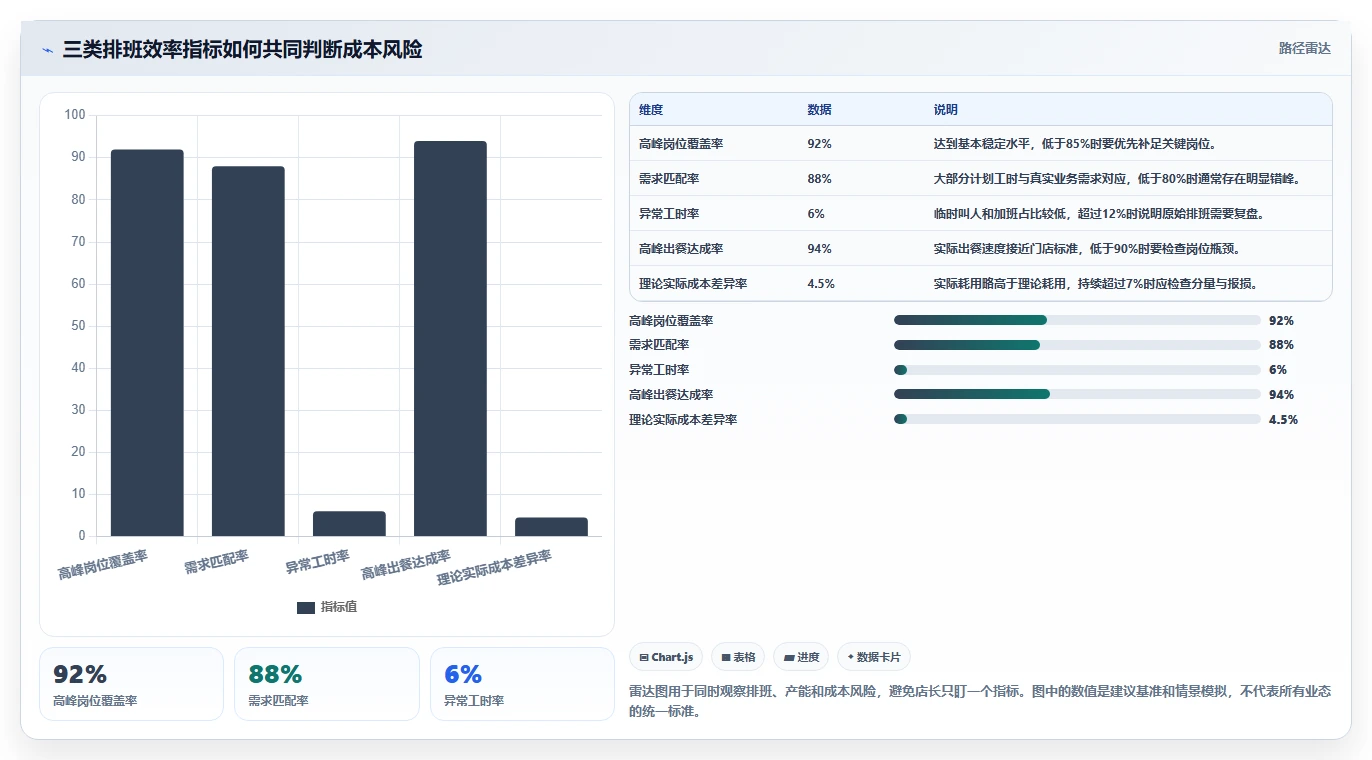This screenshot has height=760, width=1372.
Task: Click the 高峰岗位覆盖率 x-axis label
Action: coord(103,565)
